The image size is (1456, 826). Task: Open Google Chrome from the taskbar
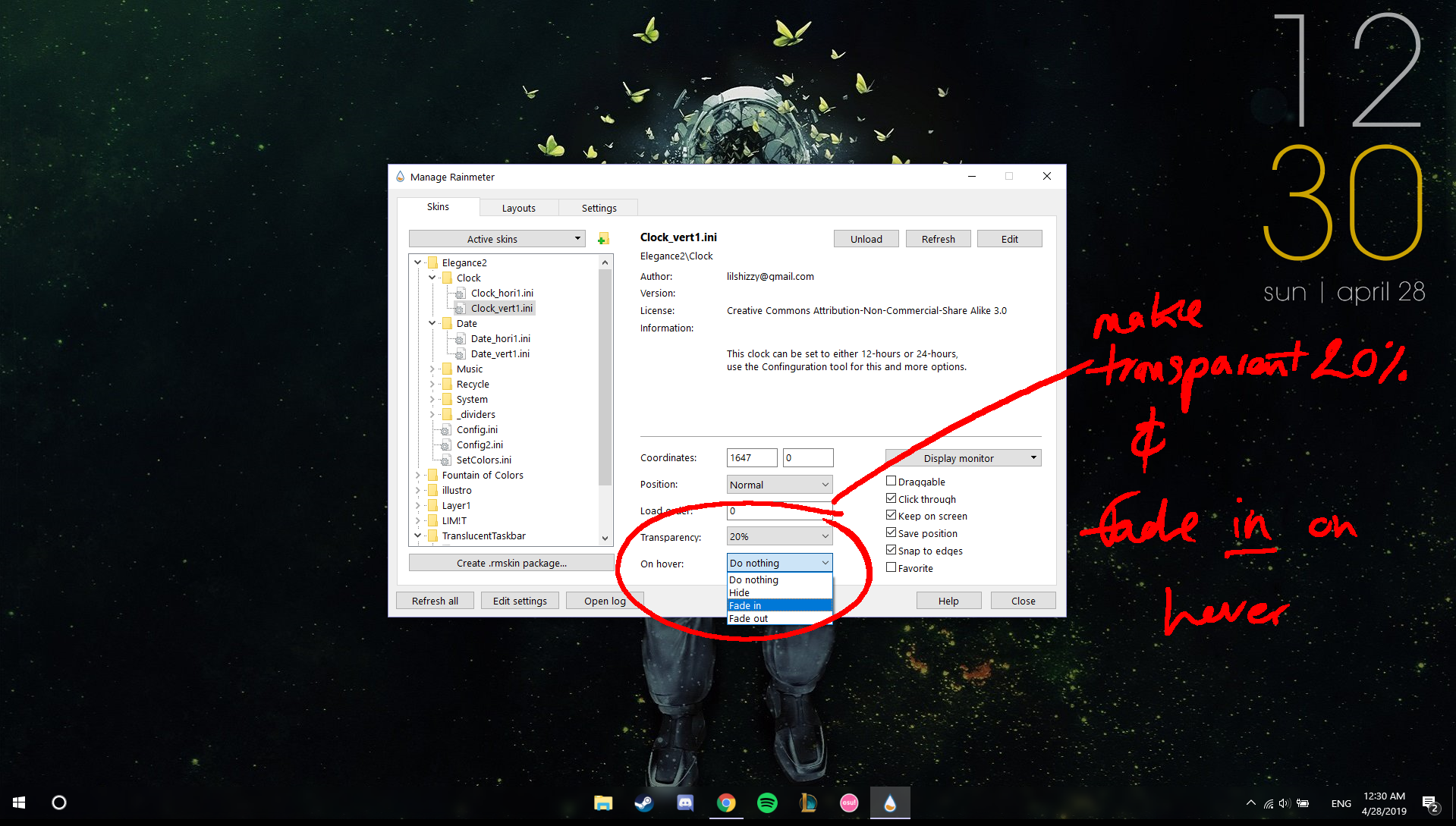726,802
